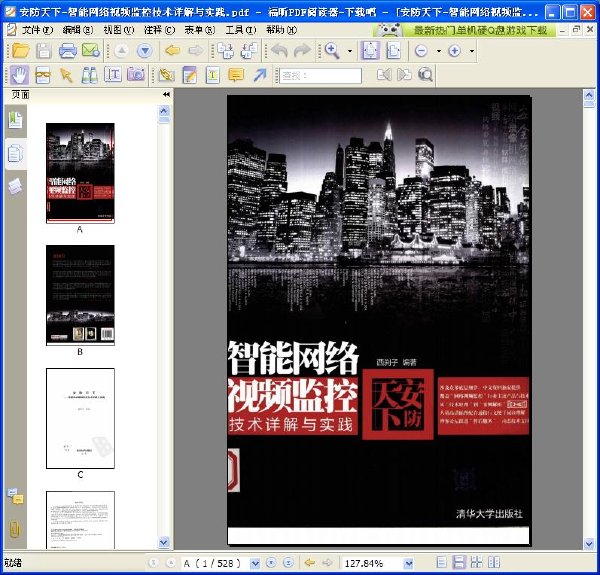The image size is (600, 575).
Task: Open the 帮助 (Help) menu
Action: 281,30
